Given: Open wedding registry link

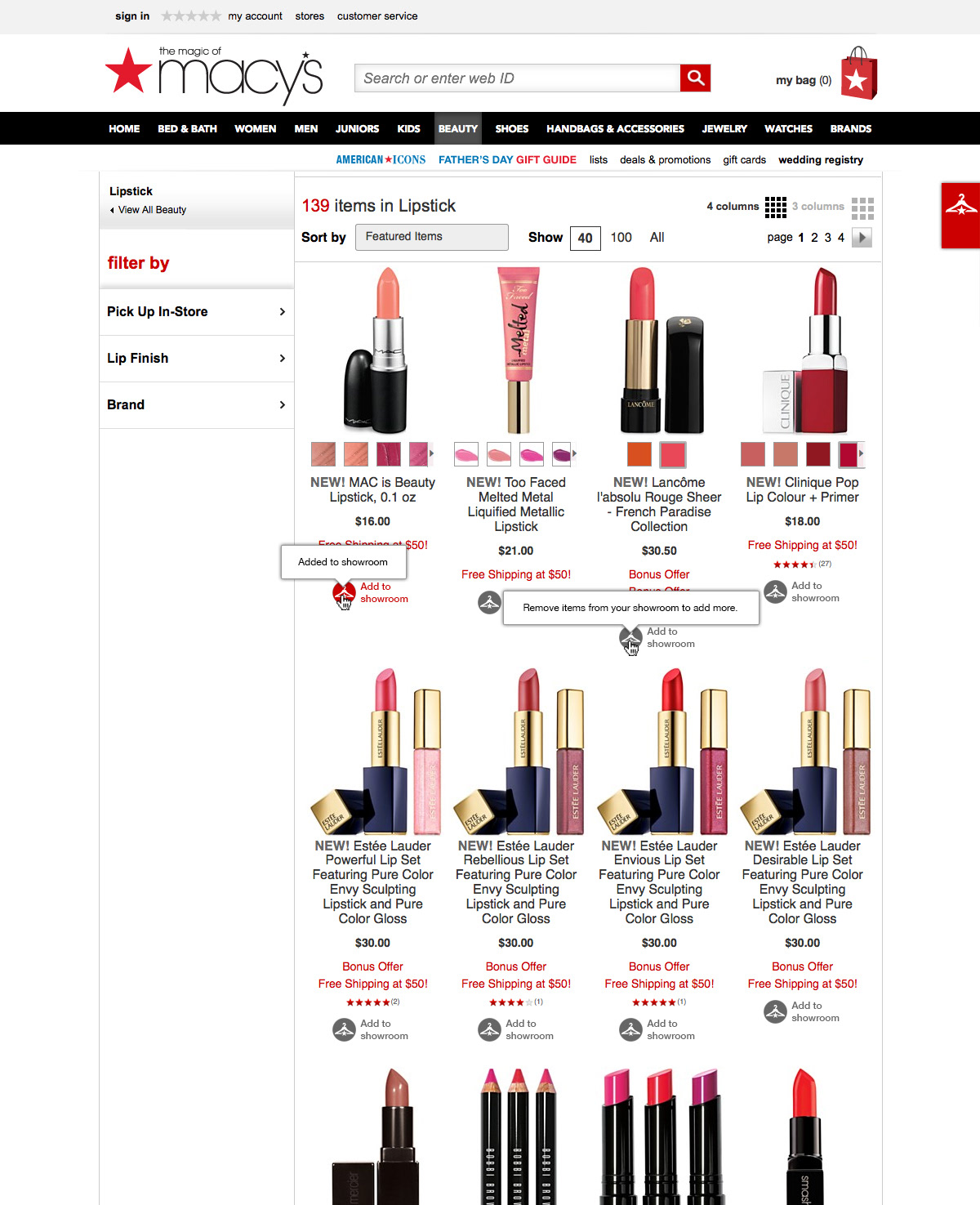Looking at the screenshot, I should [x=821, y=159].
